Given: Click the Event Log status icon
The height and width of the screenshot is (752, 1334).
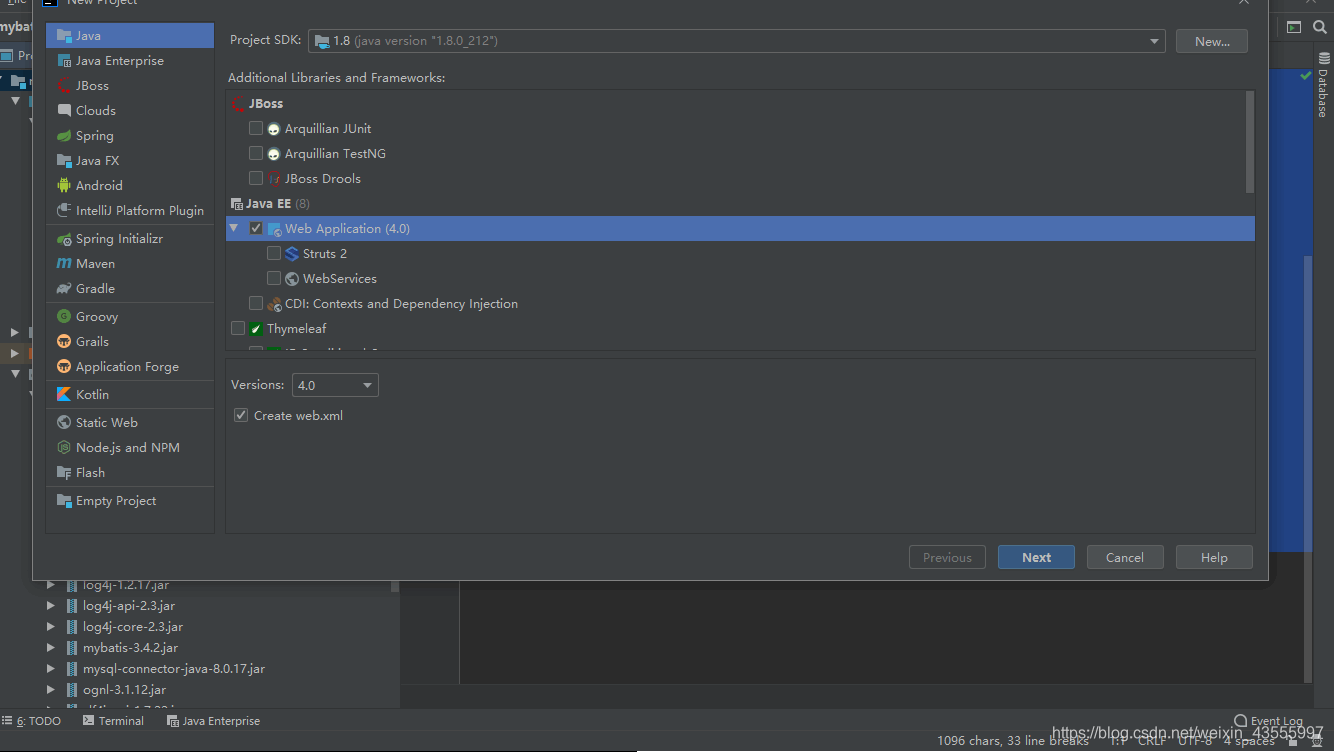Looking at the screenshot, I should (x=1241, y=720).
